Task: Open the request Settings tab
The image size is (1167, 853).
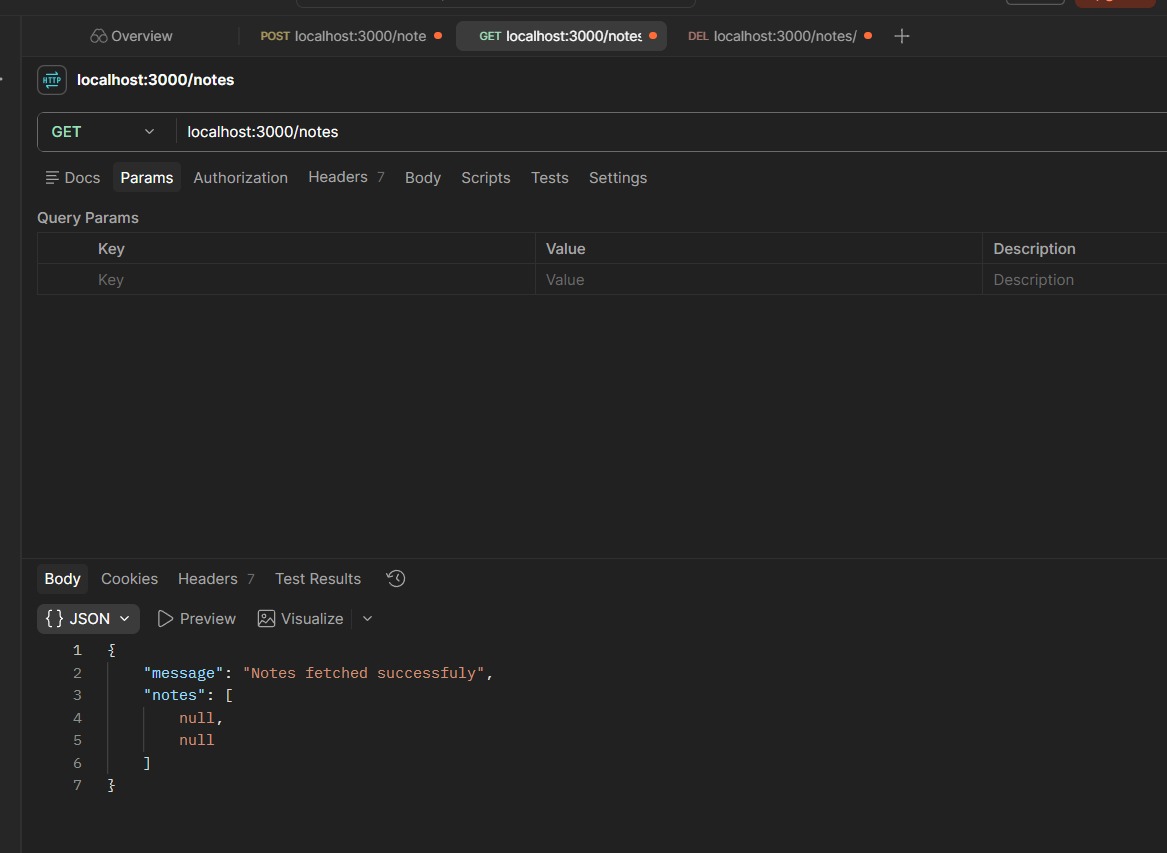Action: pyautogui.click(x=618, y=178)
